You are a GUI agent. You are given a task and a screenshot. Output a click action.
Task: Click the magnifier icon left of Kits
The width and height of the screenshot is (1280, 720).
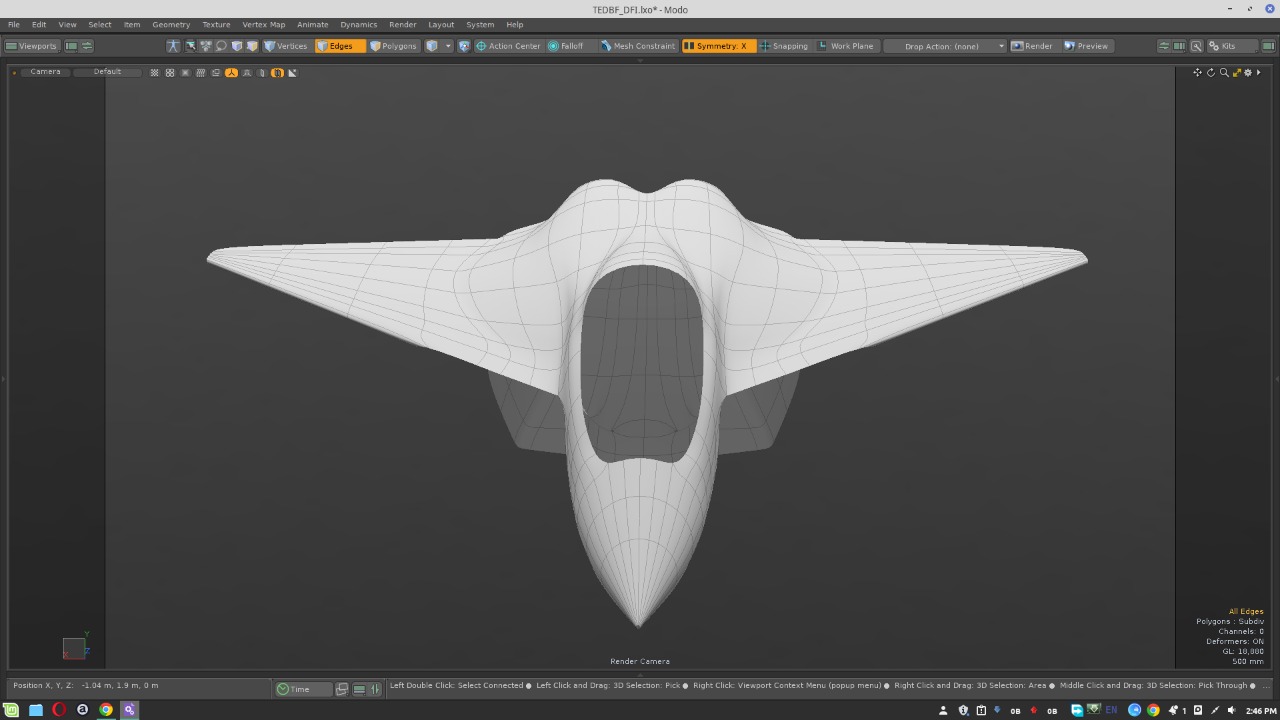(x=1196, y=46)
